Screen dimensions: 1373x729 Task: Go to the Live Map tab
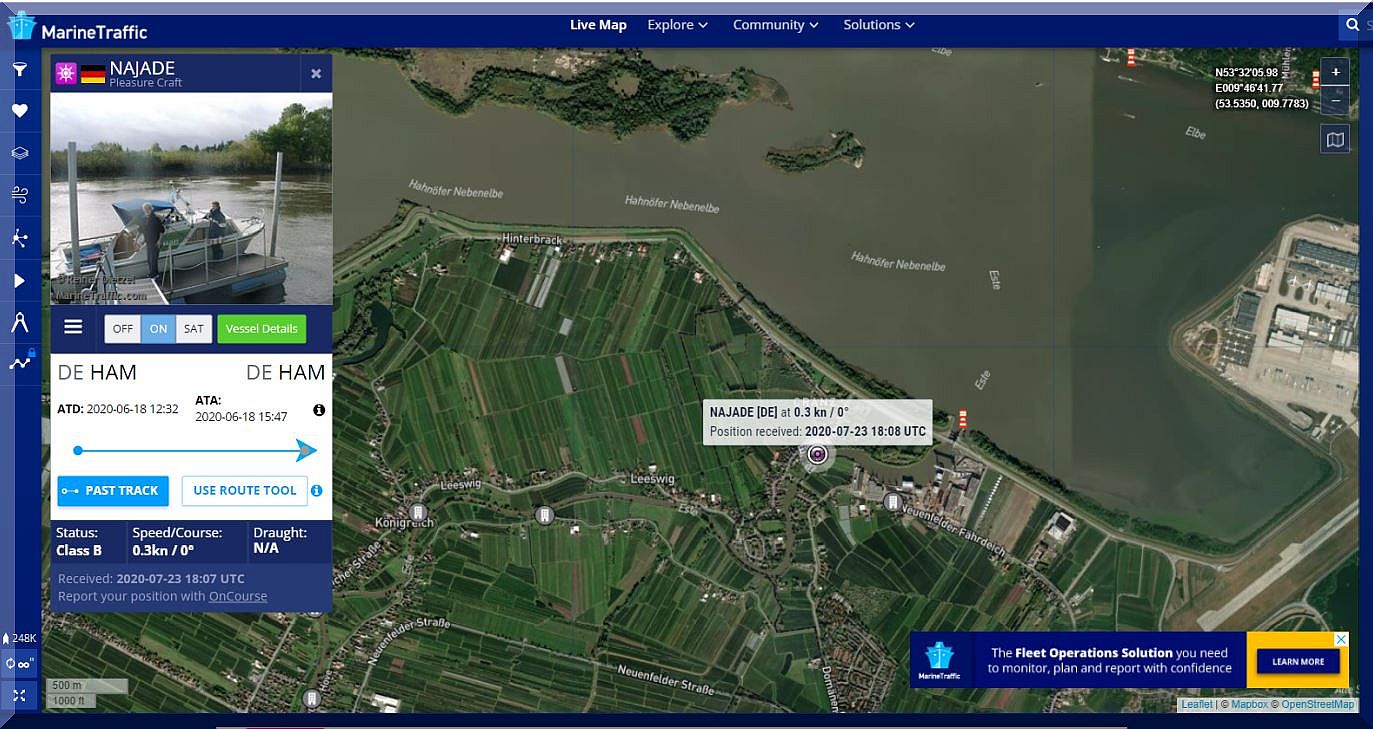coord(598,25)
